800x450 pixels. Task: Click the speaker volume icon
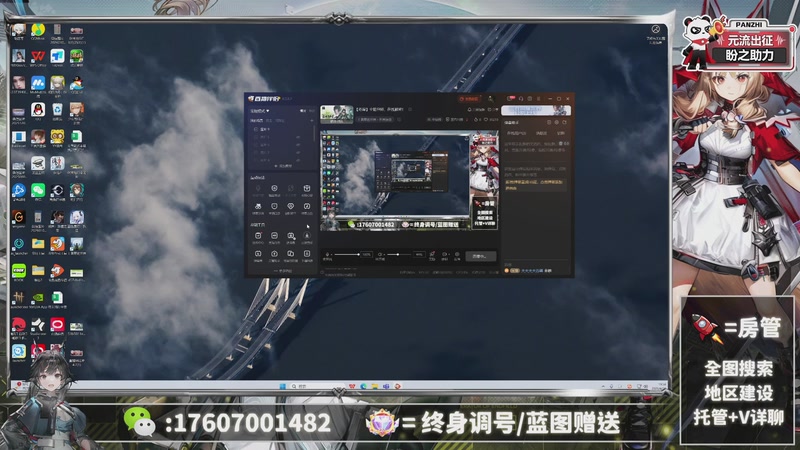381,256
